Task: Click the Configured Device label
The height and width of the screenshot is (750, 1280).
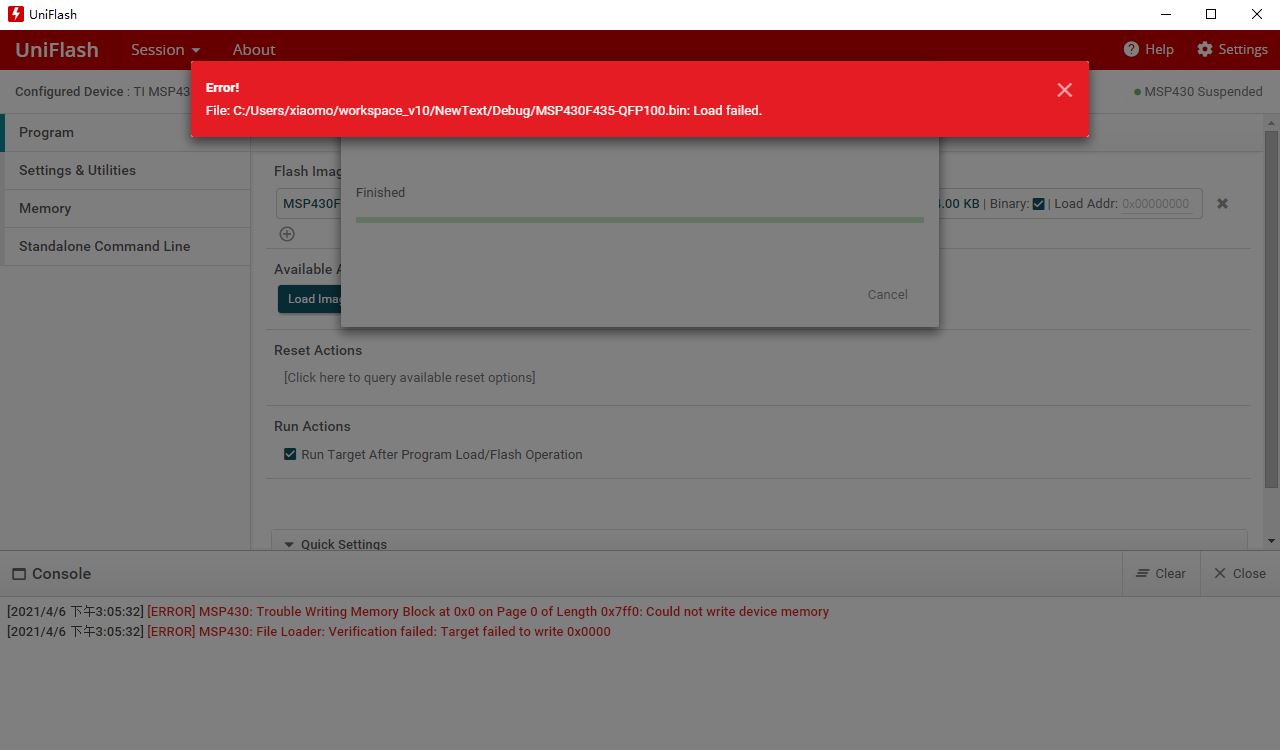Action: point(72,91)
